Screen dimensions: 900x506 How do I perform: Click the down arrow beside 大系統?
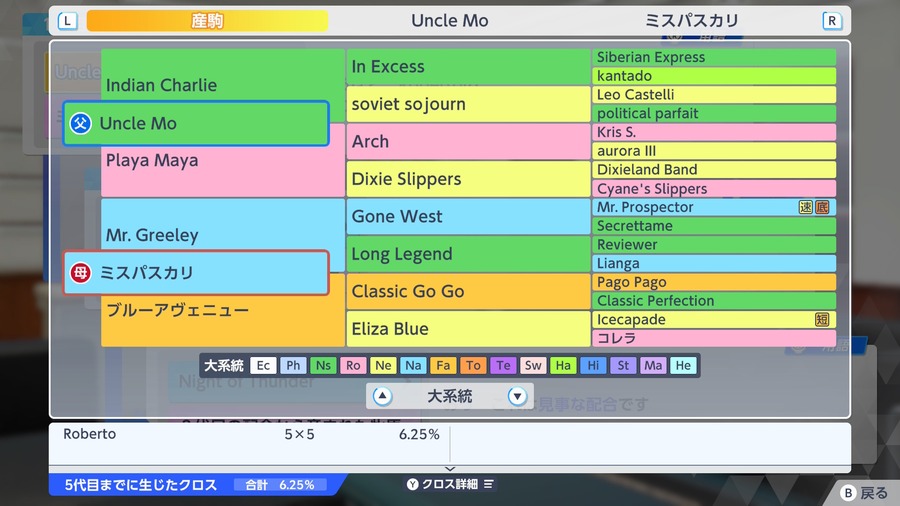pos(517,396)
